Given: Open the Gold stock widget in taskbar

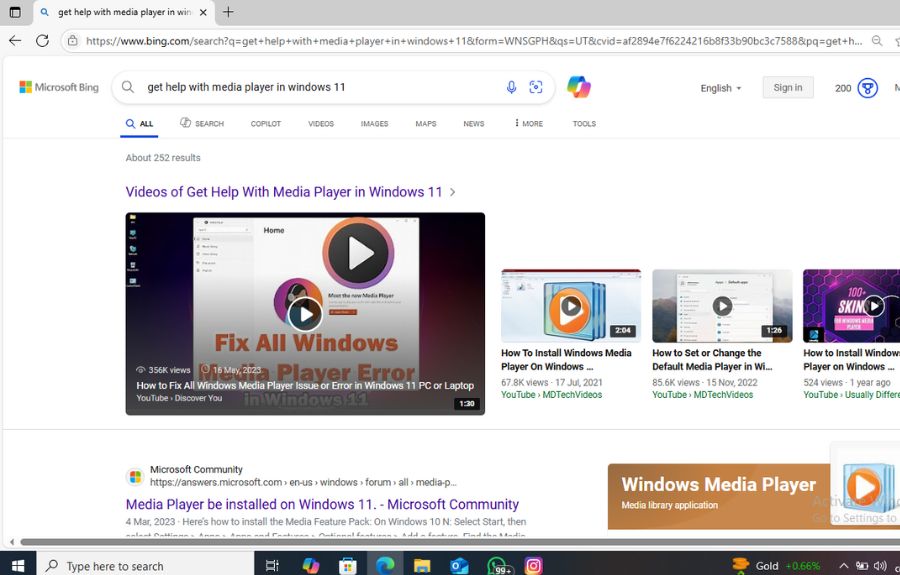Looking at the screenshot, I should click(776, 566).
